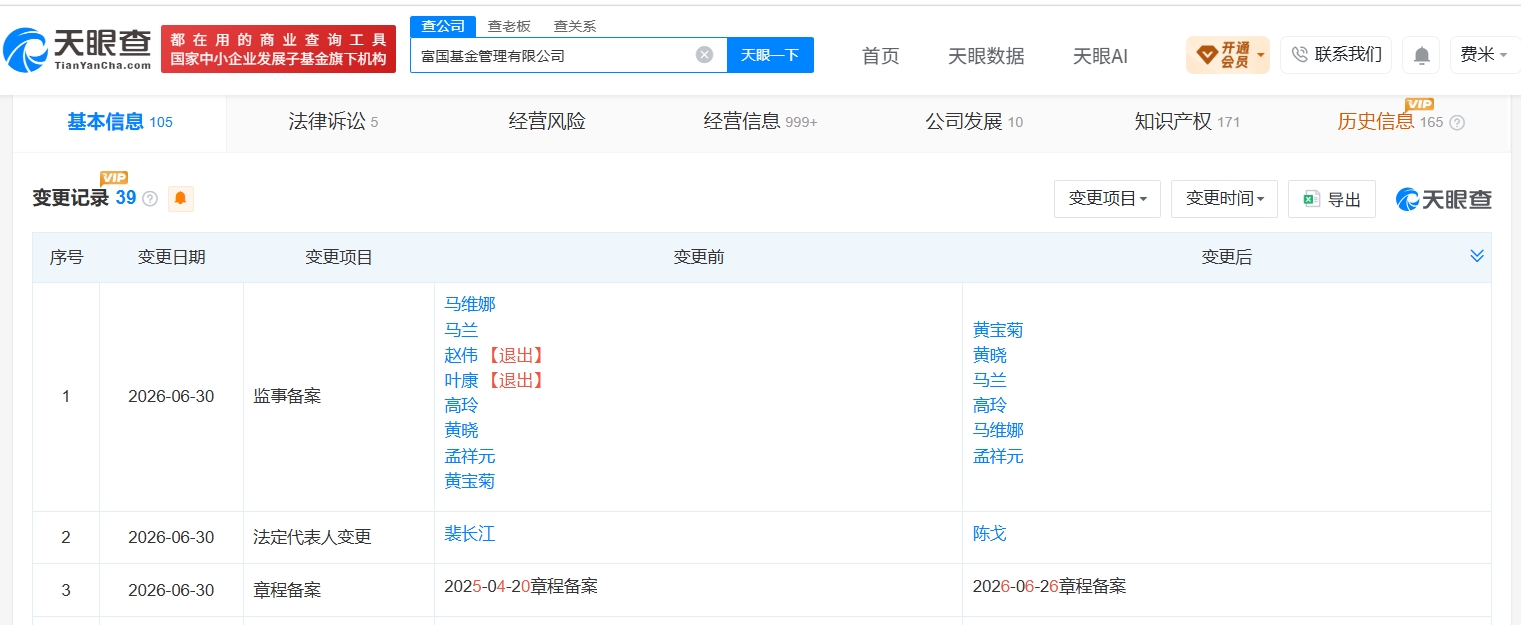Open 叶康 marked 退出
This screenshot has height=625, width=1521.
click(x=461, y=380)
